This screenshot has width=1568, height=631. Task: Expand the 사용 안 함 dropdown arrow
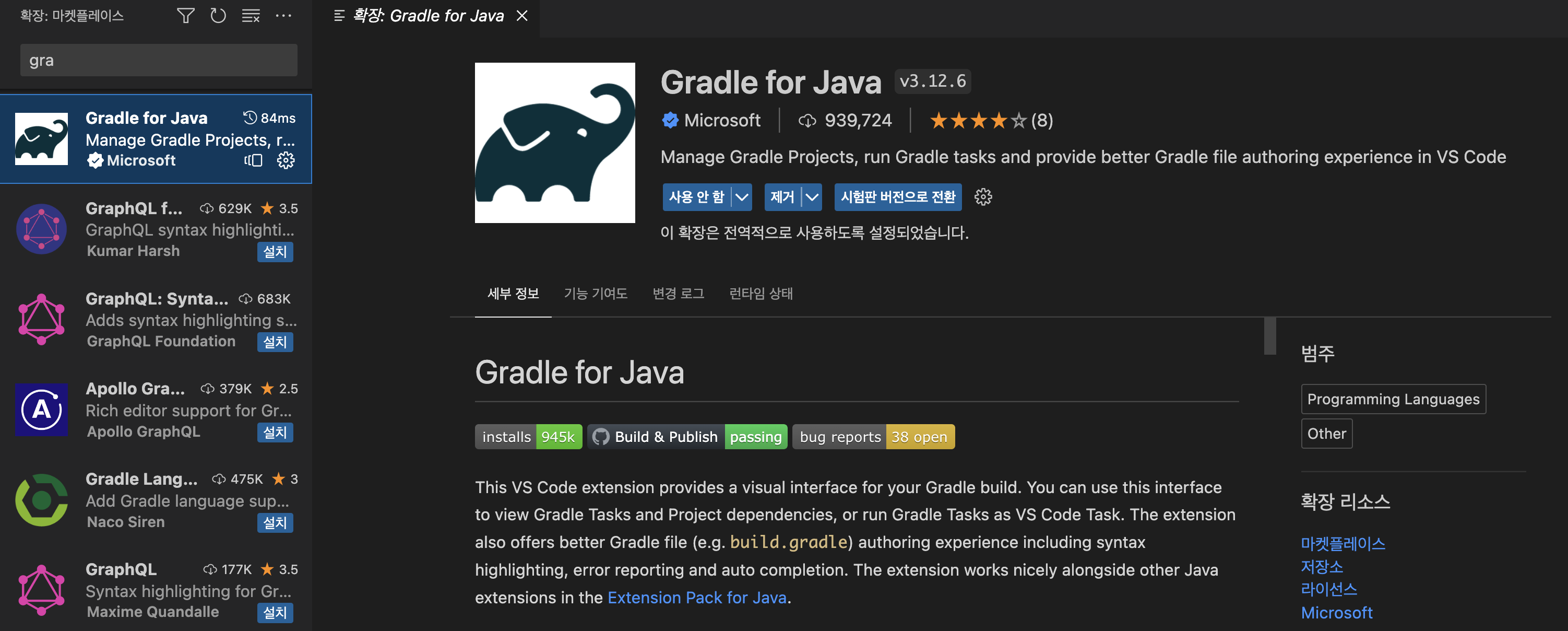(x=741, y=197)
